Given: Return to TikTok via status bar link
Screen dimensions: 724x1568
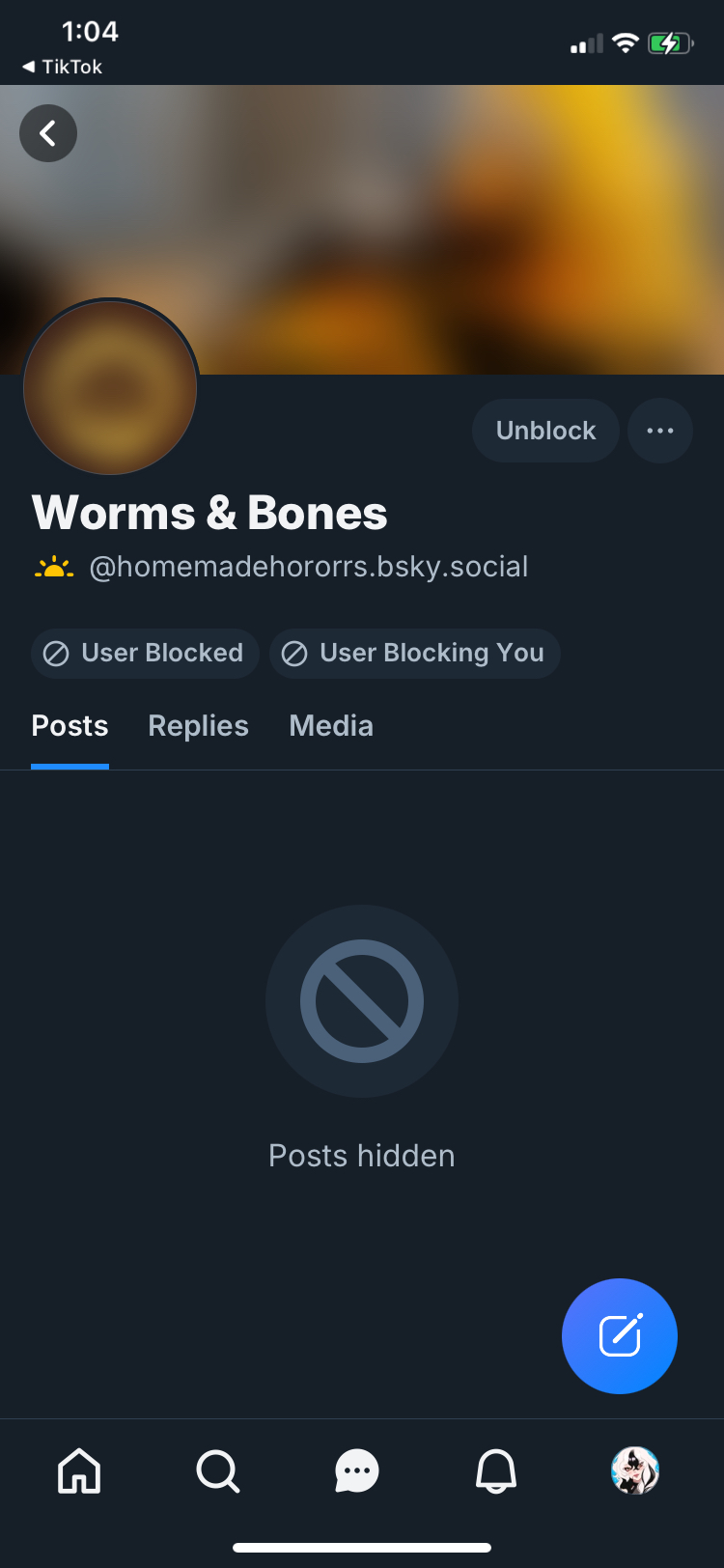Looking at the screenshot, I should (x=63, y=67).
